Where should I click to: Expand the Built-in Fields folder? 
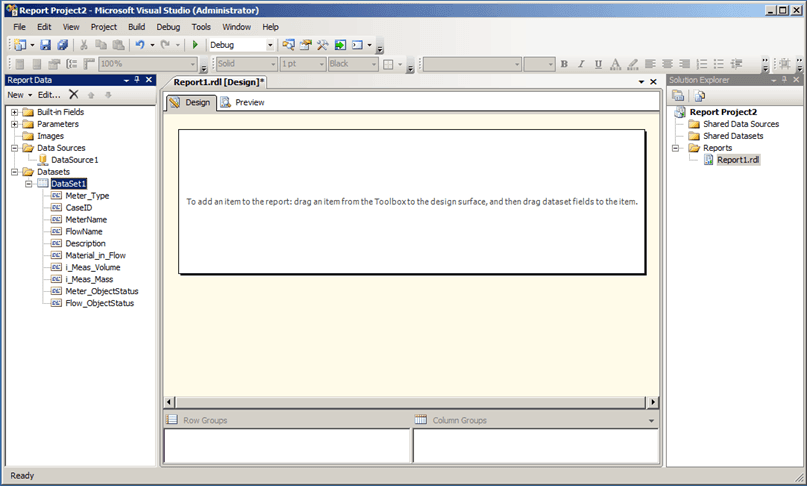[14, 112]
